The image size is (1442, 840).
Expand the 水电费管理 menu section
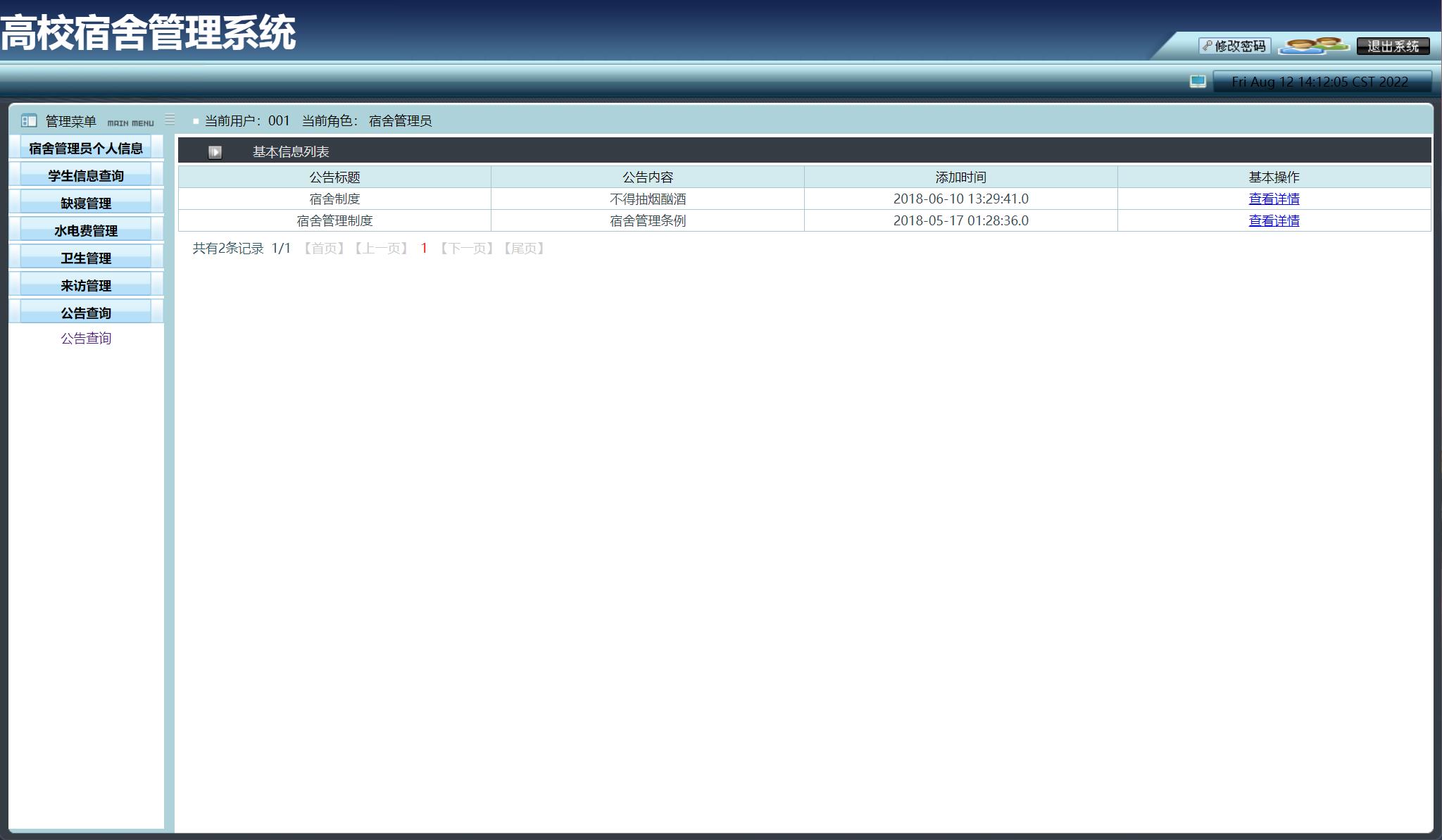[x=86, y=231]
